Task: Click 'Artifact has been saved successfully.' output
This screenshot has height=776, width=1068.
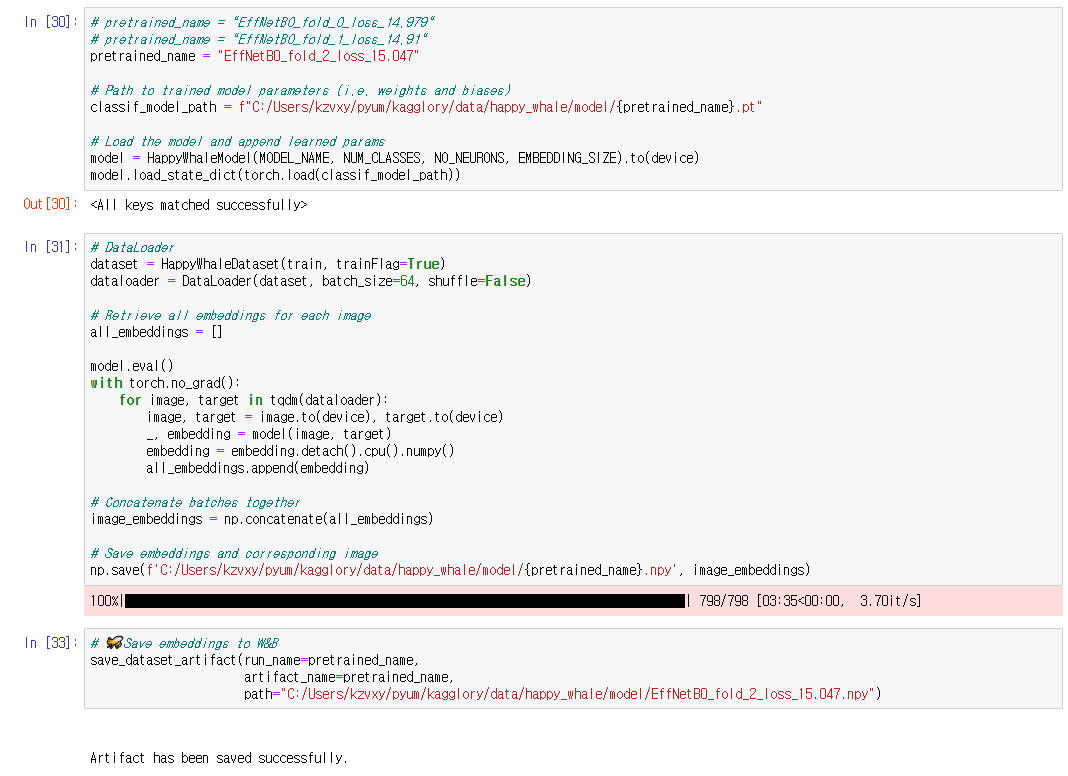Action: click(219, 758)
